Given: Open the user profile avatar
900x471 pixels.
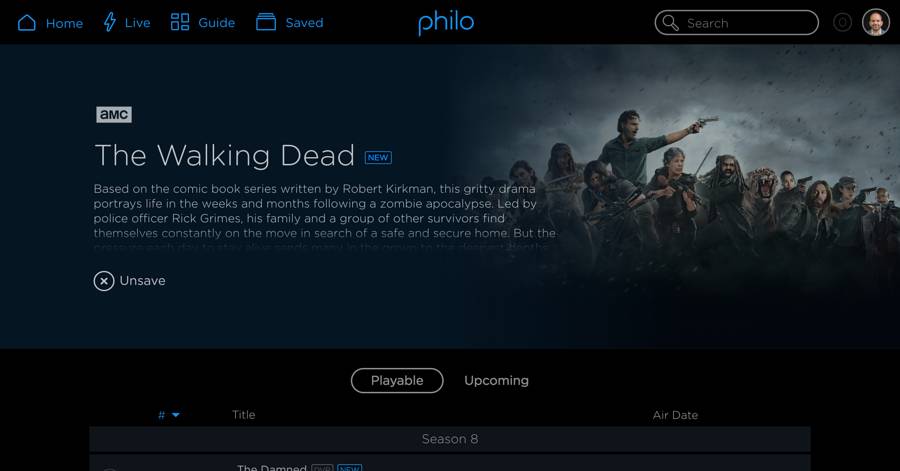Looking at the screenshot, I should [x=875, y=23].
